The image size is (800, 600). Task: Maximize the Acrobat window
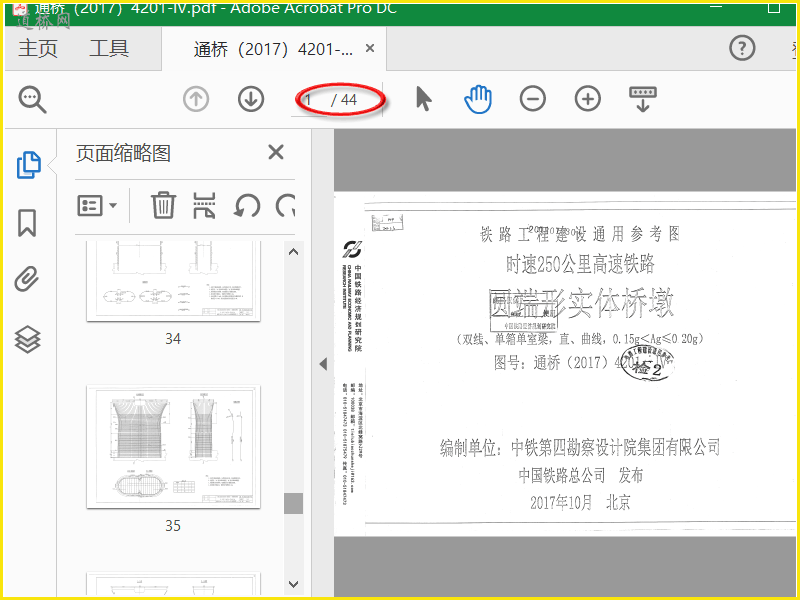click(774, 7)
